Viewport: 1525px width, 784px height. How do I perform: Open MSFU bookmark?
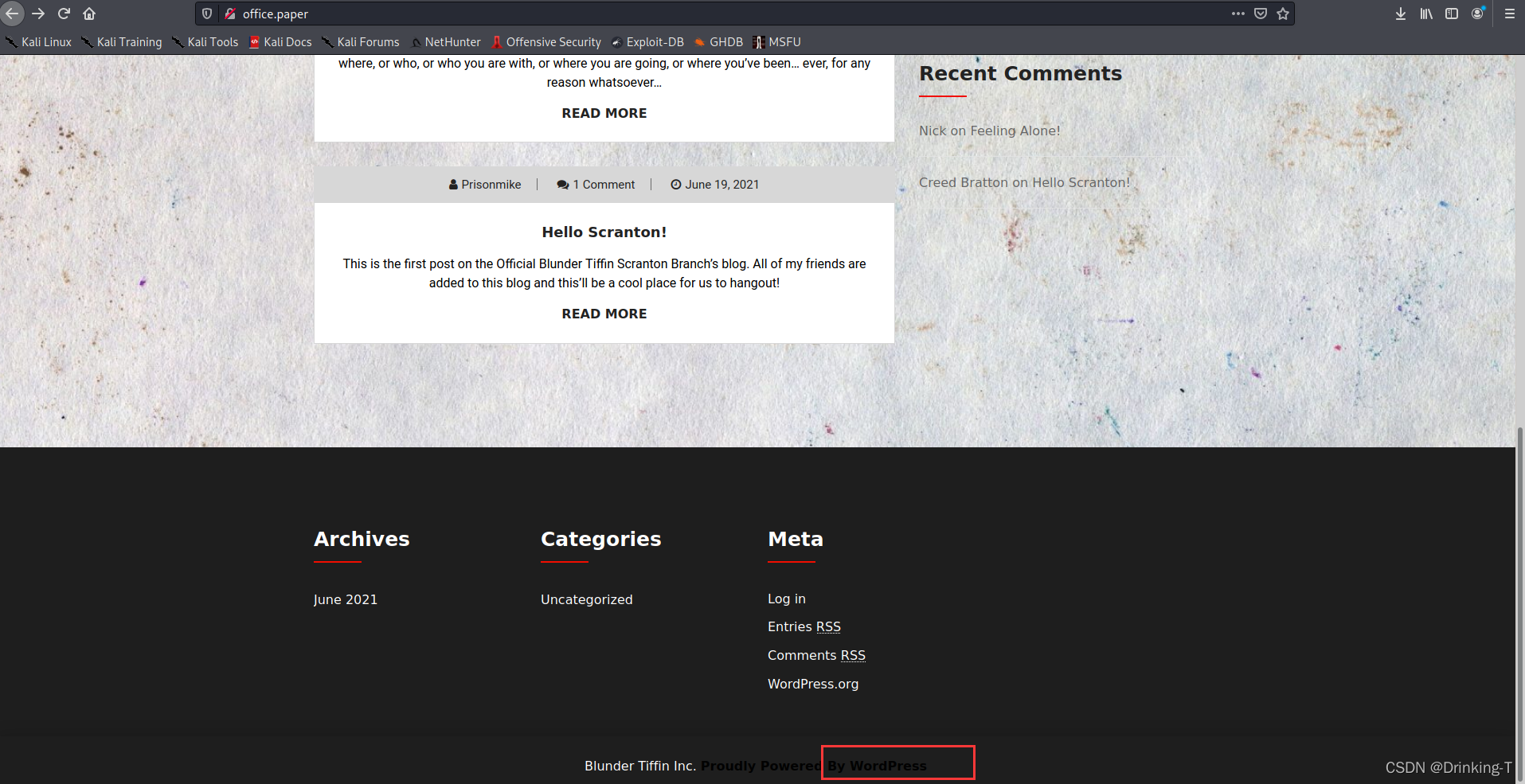[x=776, y=42]
